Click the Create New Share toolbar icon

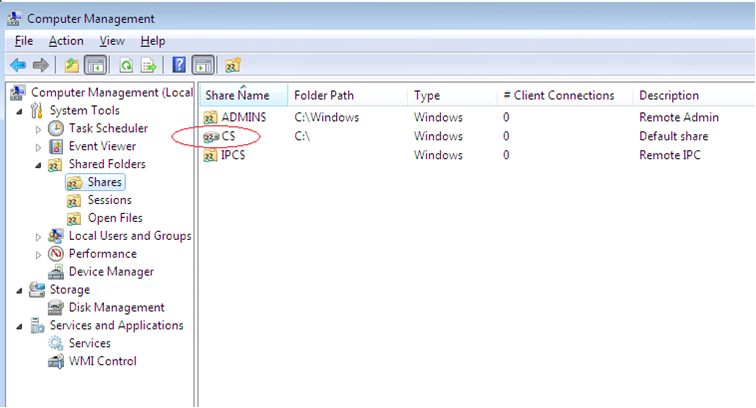point(233,65)
